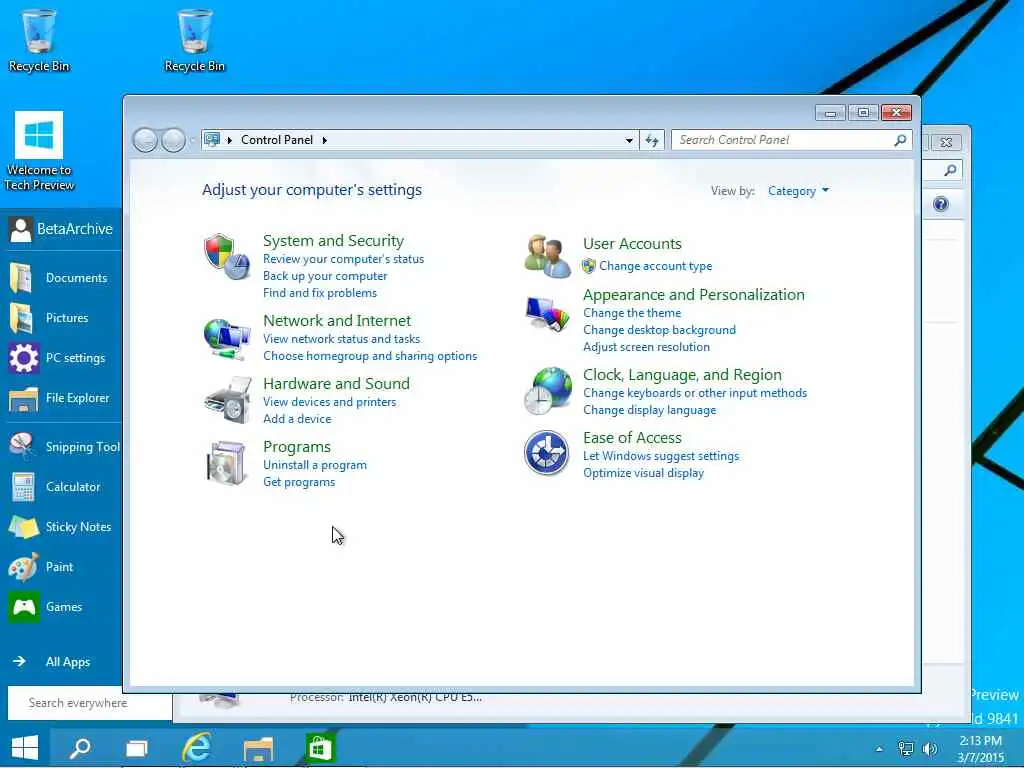Click the taskbar Search magnifier

click(80, 747)
